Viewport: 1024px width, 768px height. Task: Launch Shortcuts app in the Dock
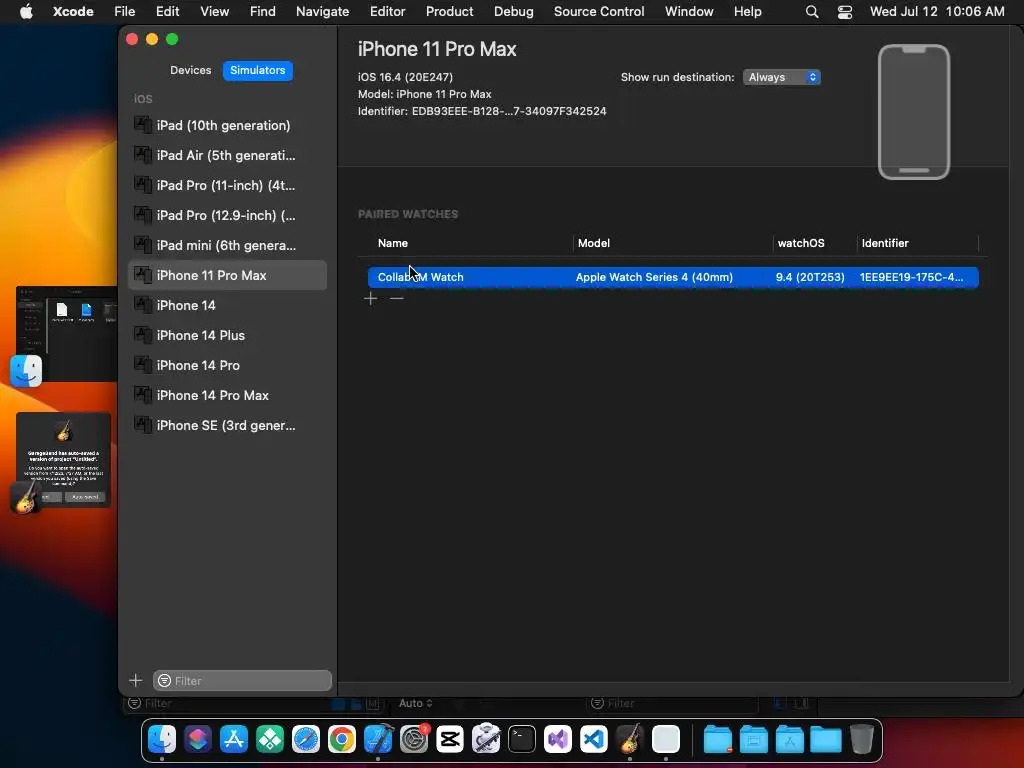tap(198, 739)
